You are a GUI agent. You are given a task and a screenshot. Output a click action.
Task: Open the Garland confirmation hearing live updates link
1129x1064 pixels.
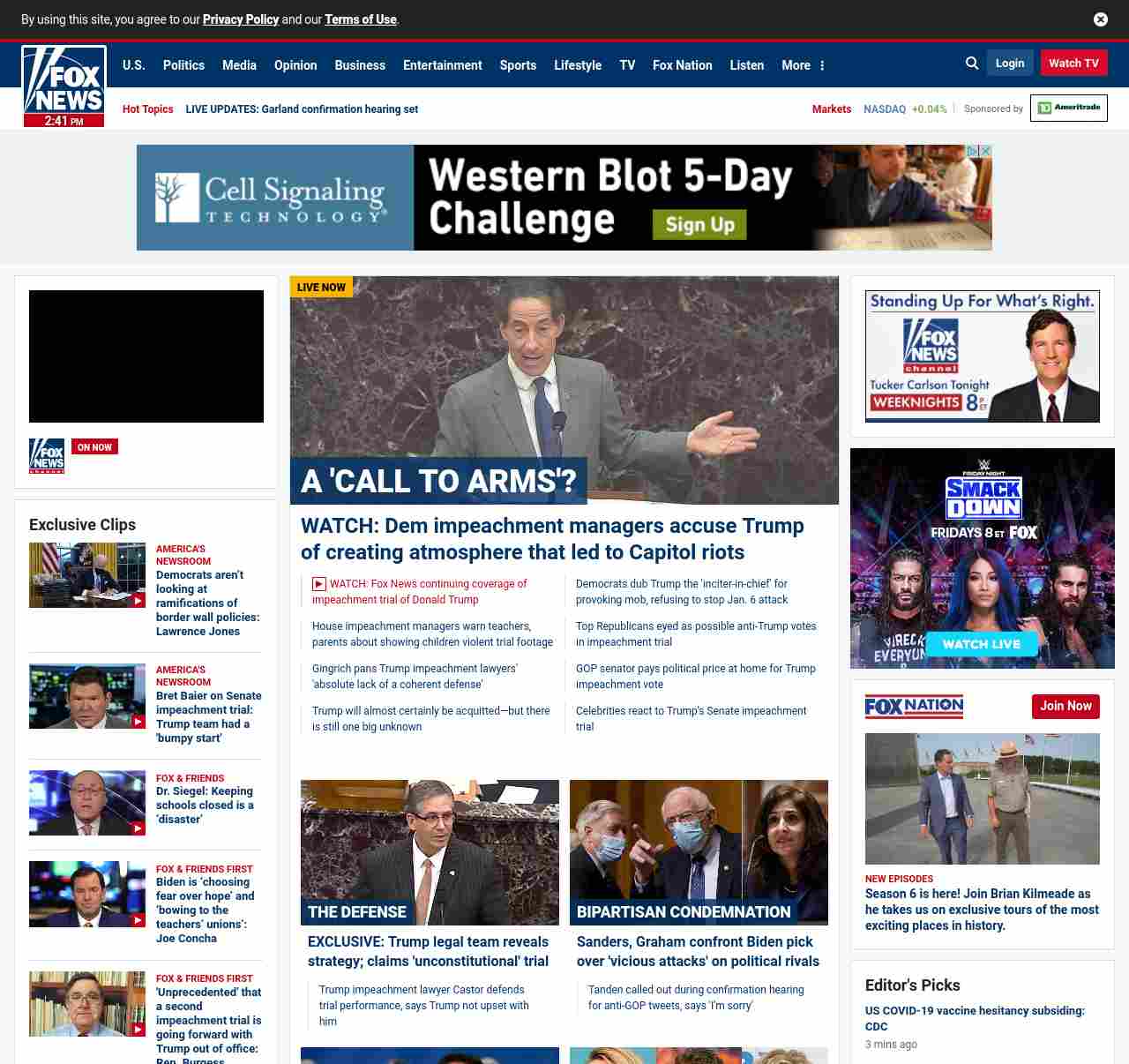[x=302, y=109]
